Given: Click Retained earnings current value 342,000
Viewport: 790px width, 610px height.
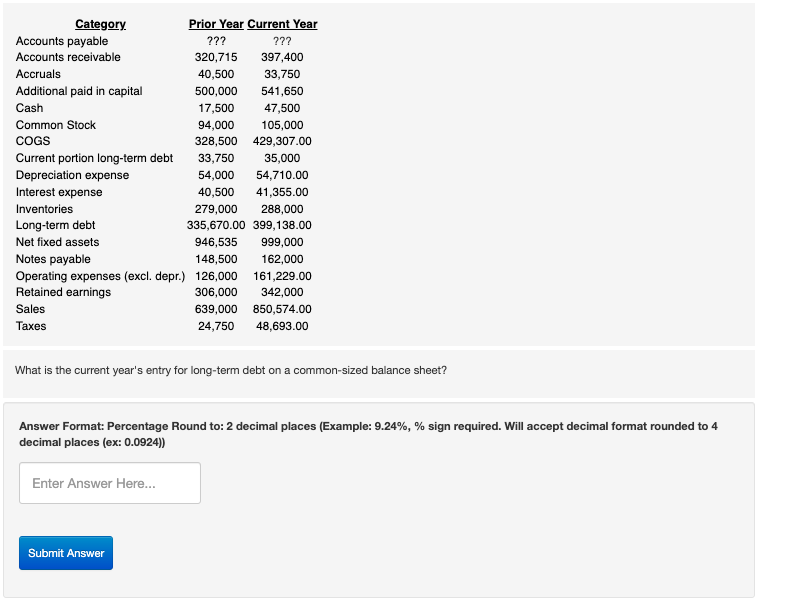Looking at the screenshot, I should tap(282, 292).
